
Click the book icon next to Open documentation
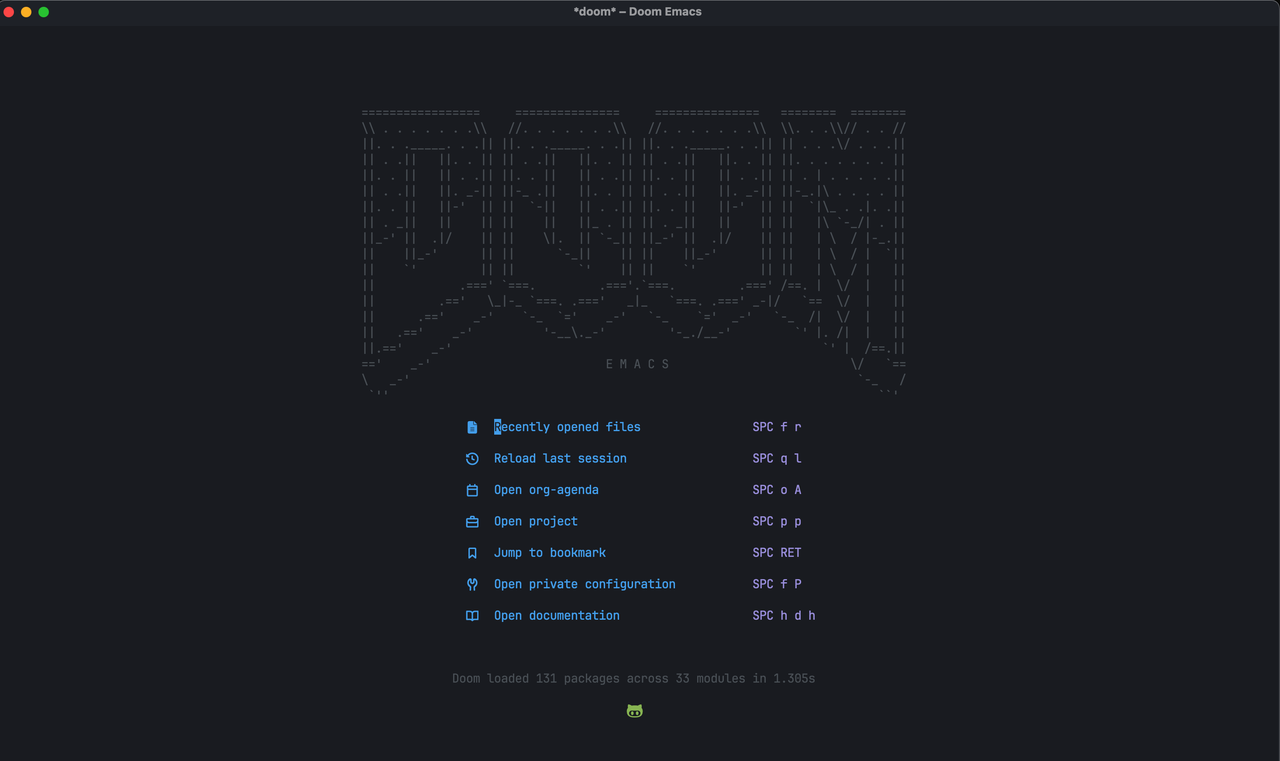pyautogui.click(x=471, y=615)
